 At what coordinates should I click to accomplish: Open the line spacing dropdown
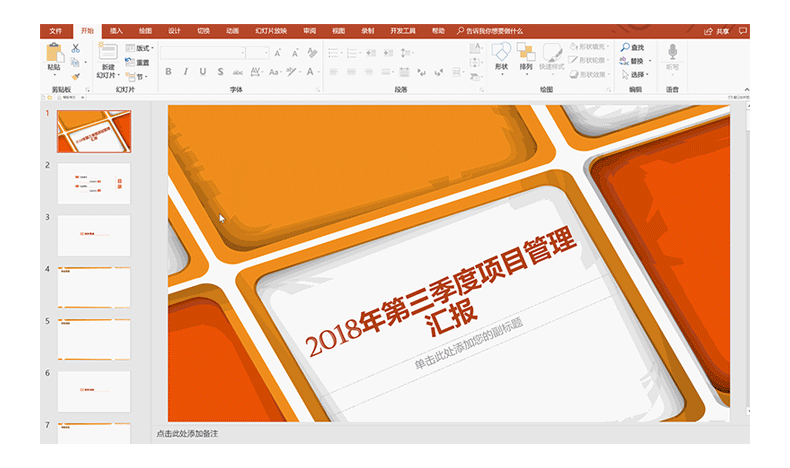tap(406, 53)
